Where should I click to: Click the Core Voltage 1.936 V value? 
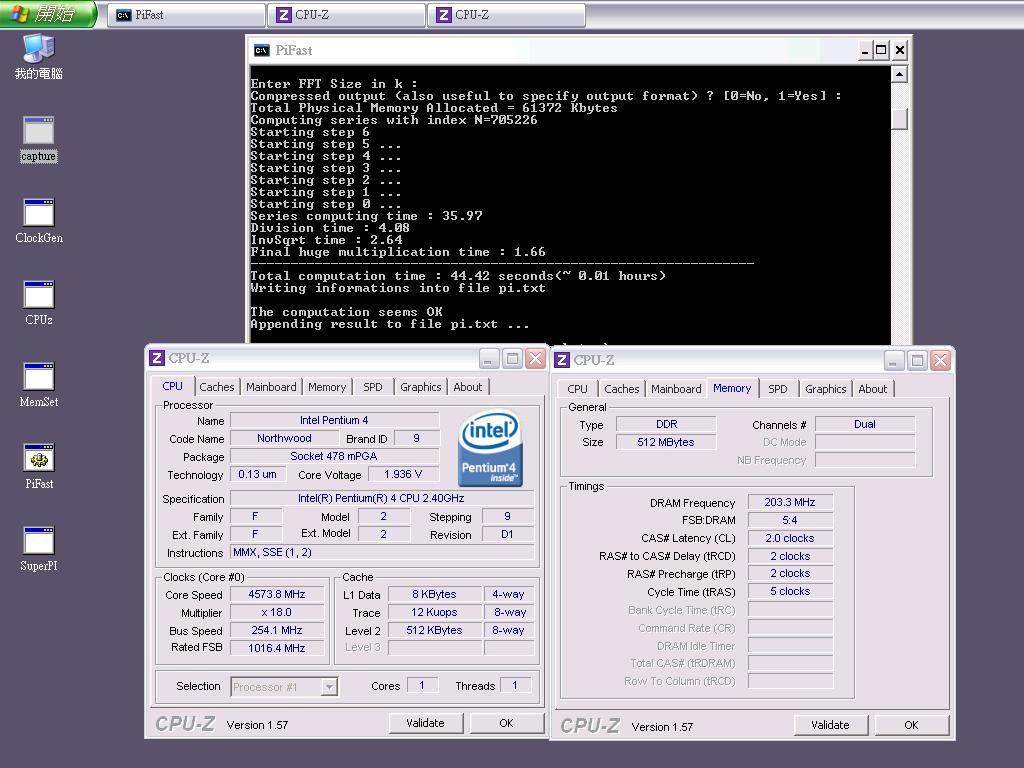[403, 474]
